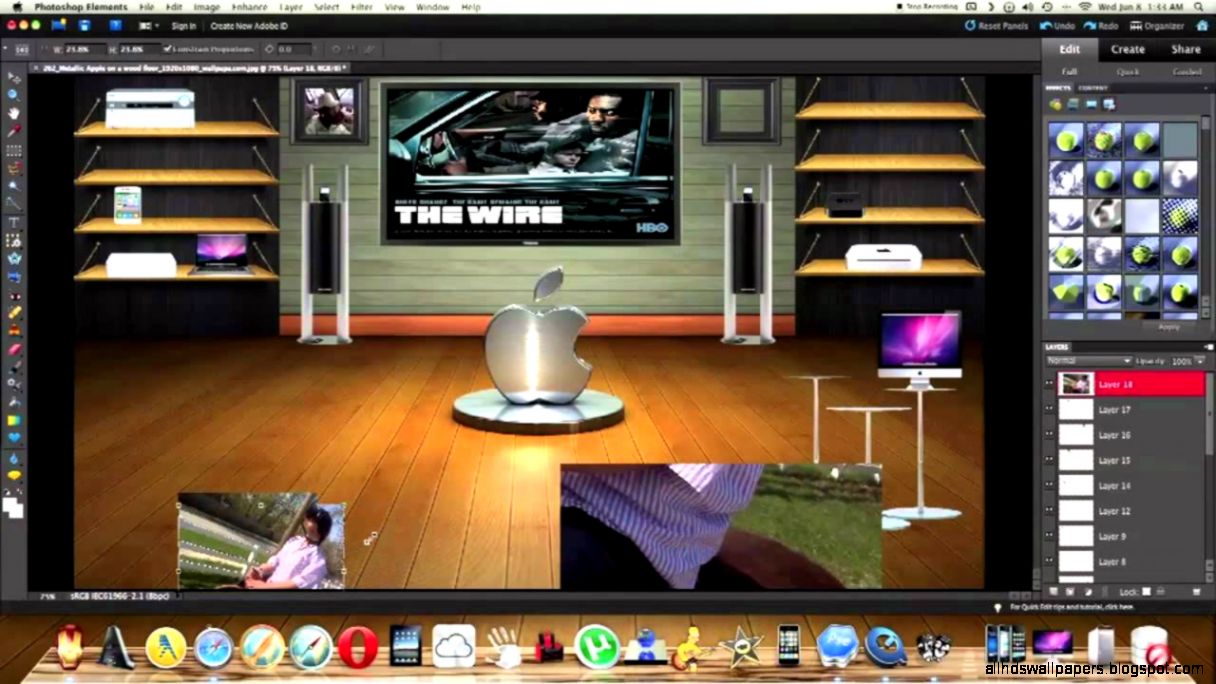
Task: Hide Layer 18 with its eye icon
Action: tap(1050, 384)
